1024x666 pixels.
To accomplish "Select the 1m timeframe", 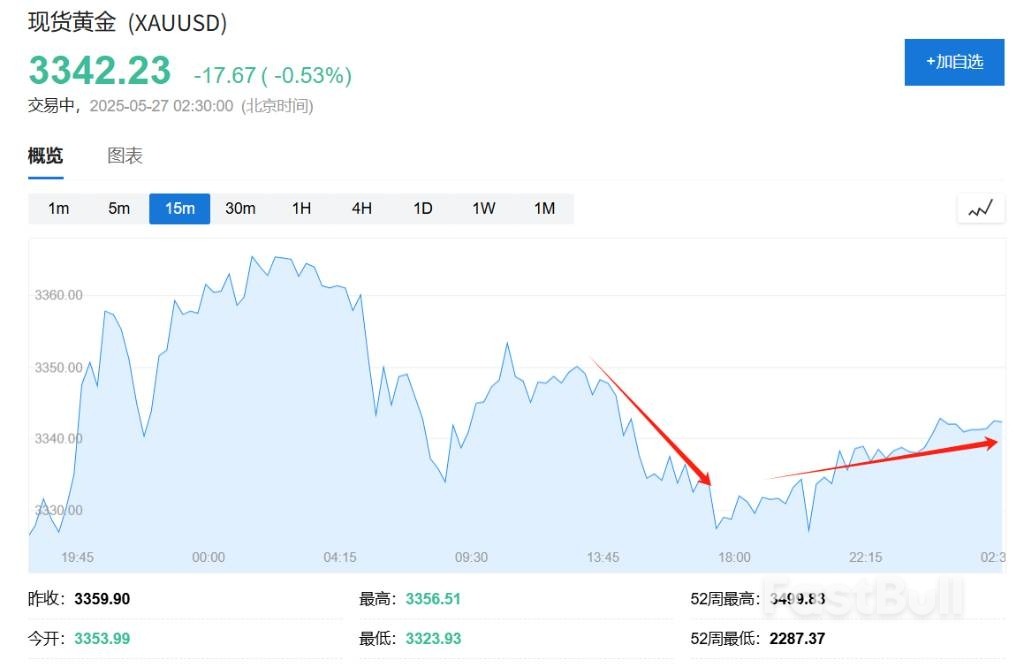I will click(x=59, y=209).
